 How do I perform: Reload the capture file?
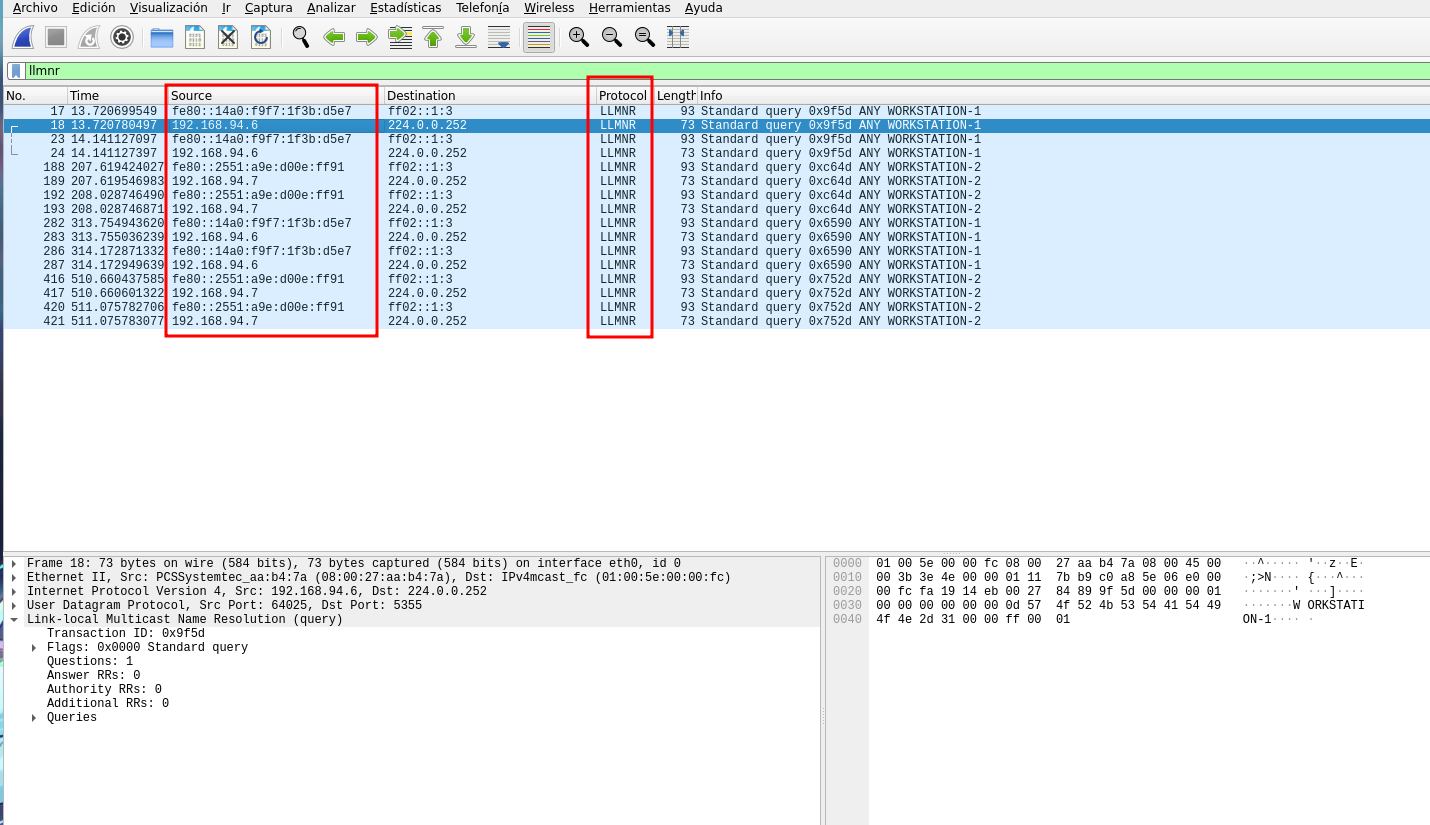point(261,38)
